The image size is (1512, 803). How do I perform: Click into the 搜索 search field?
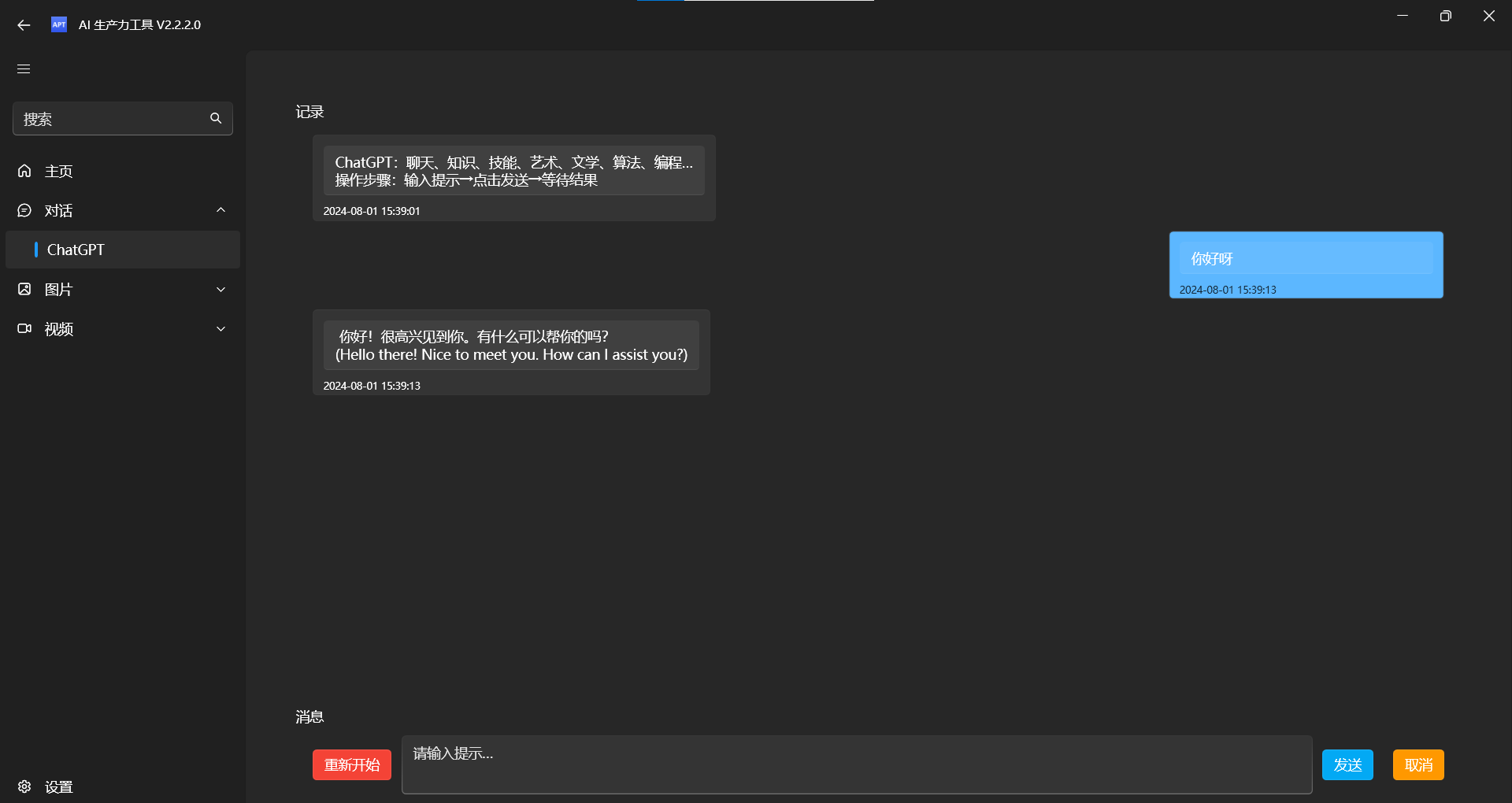pyautogui.click(x=110, y=119)
